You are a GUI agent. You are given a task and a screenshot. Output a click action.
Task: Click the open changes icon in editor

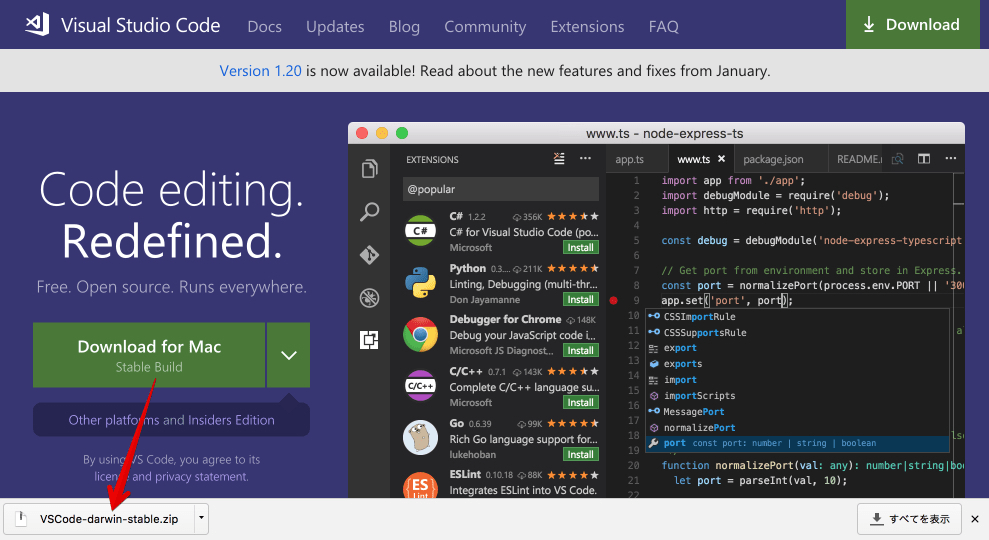pos(898,159)
